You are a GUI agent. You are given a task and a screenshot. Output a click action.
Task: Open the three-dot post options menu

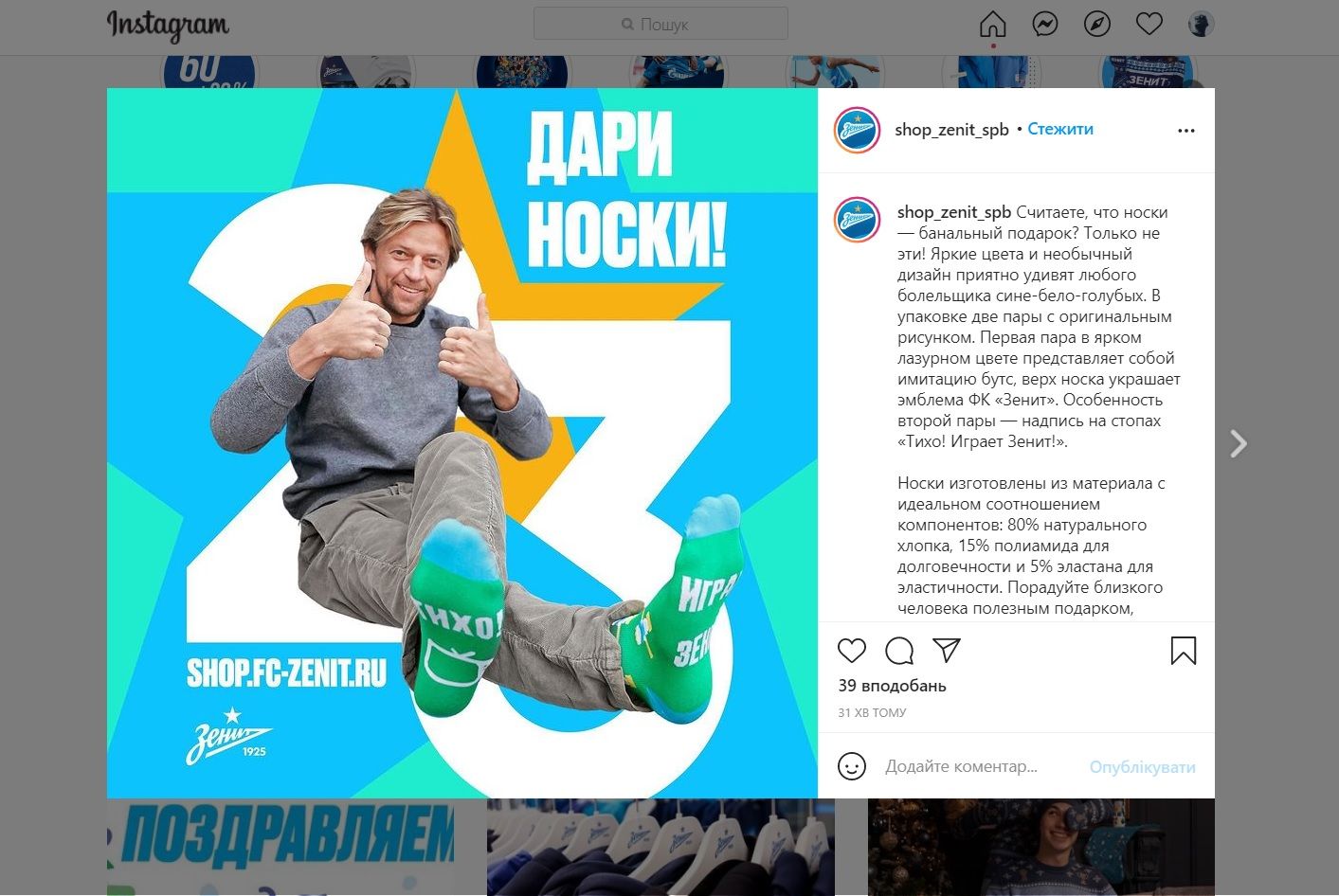(1186, 131)
